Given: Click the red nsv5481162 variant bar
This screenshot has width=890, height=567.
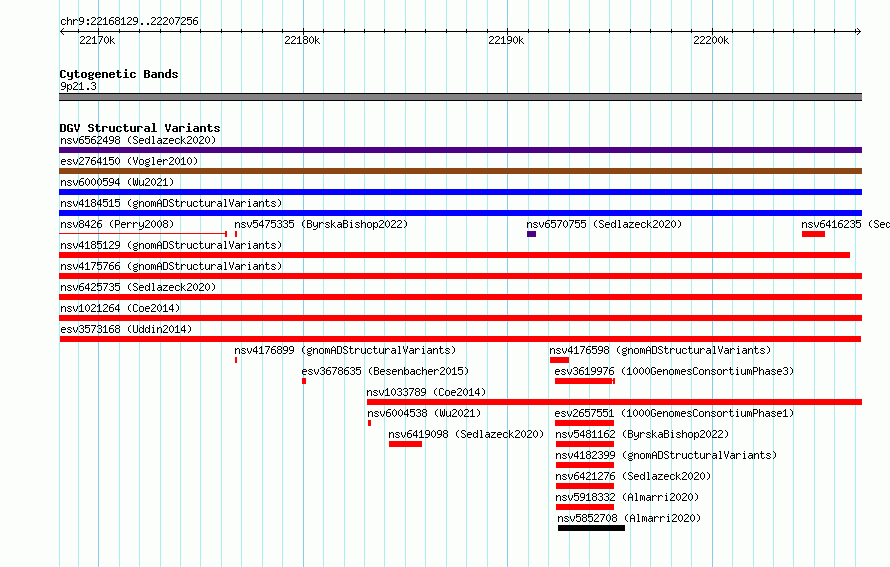Looking at the screenshot, I should tap(585, 444).
